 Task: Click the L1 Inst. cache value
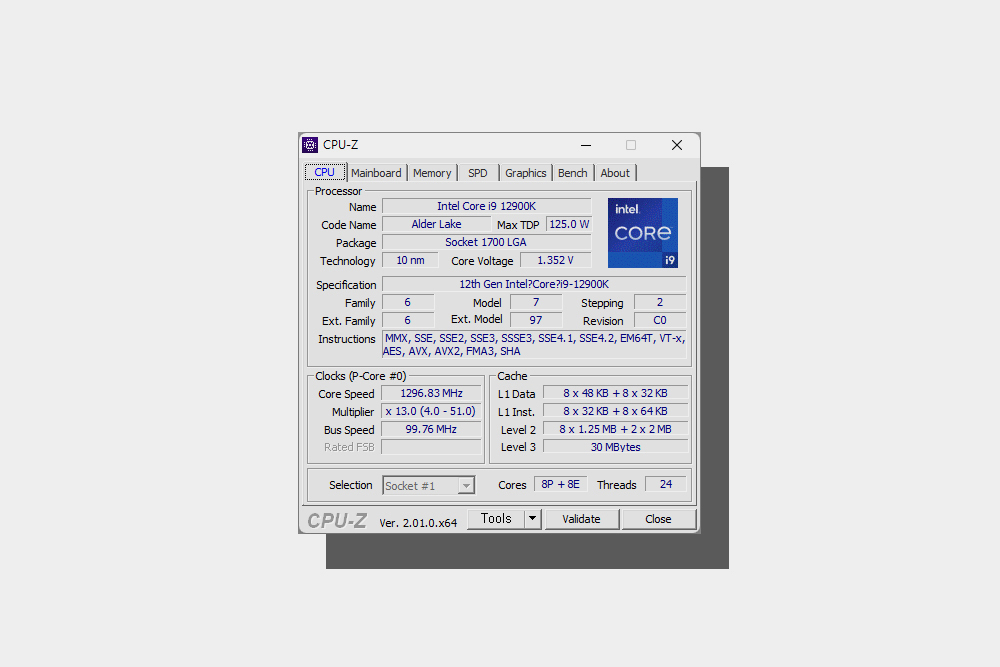point(615,411)
